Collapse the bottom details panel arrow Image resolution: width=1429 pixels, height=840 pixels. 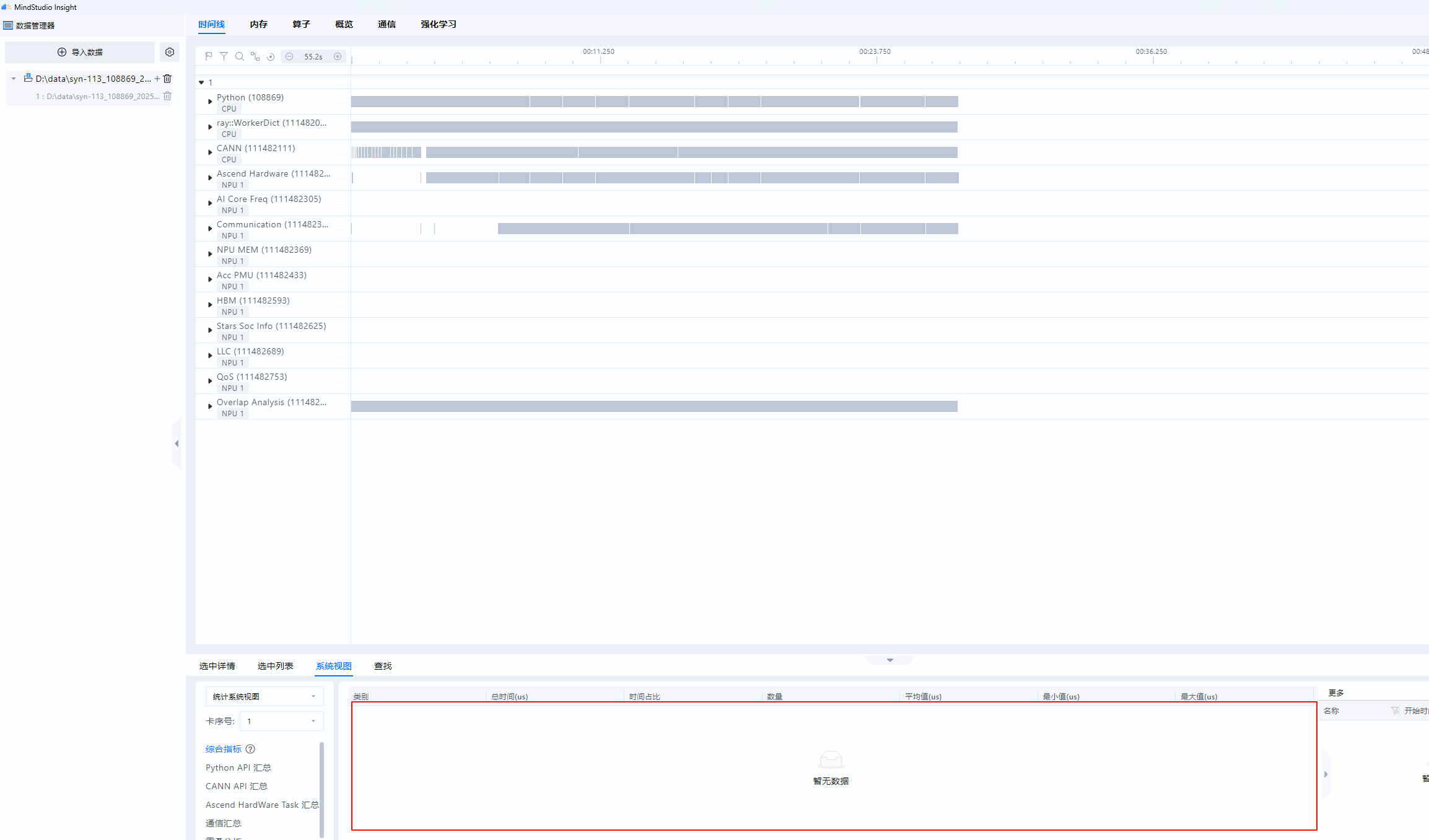pos(890,660)
